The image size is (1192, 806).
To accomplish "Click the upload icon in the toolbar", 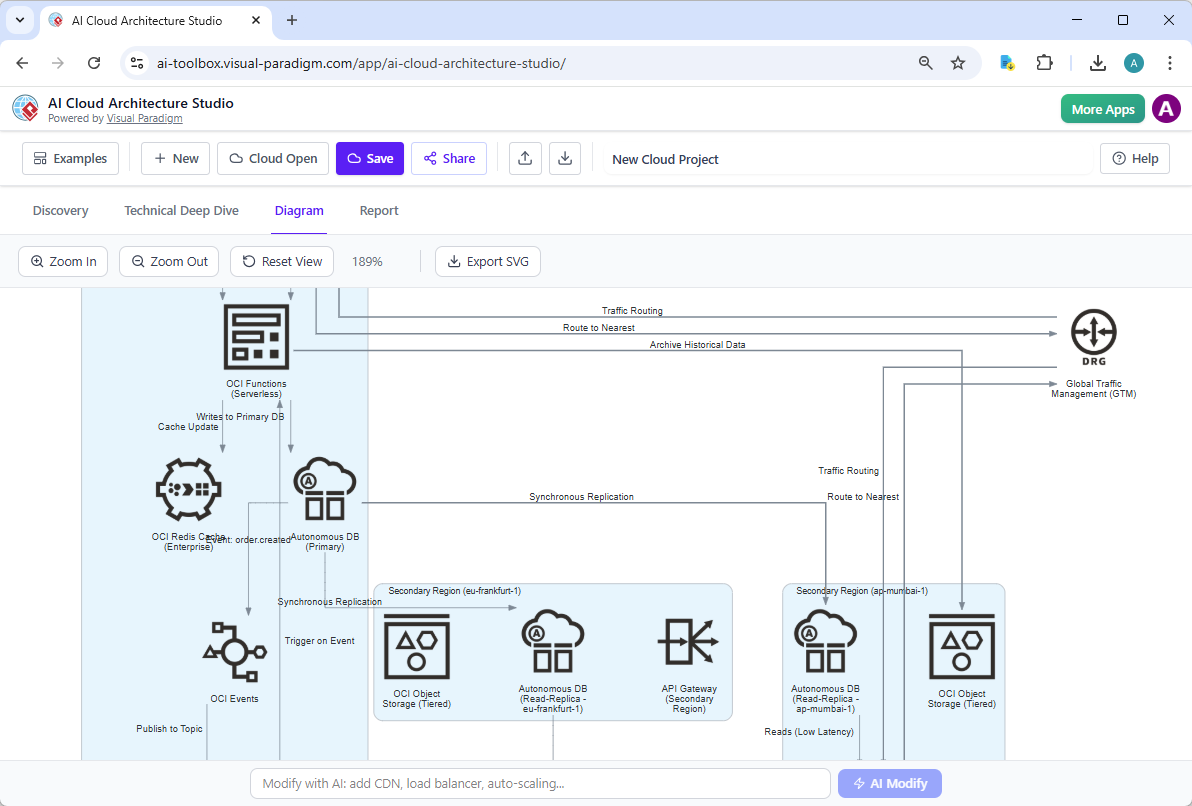I will 525,158.
